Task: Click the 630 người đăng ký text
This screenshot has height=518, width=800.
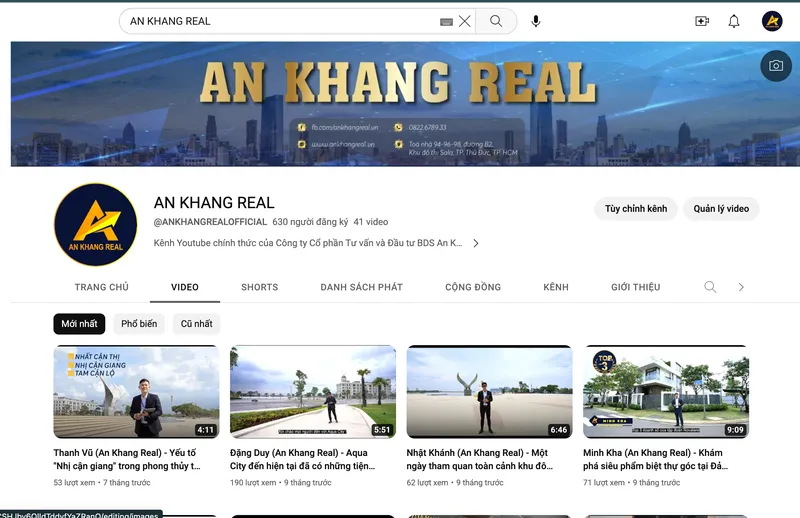Action: [310, 222]
